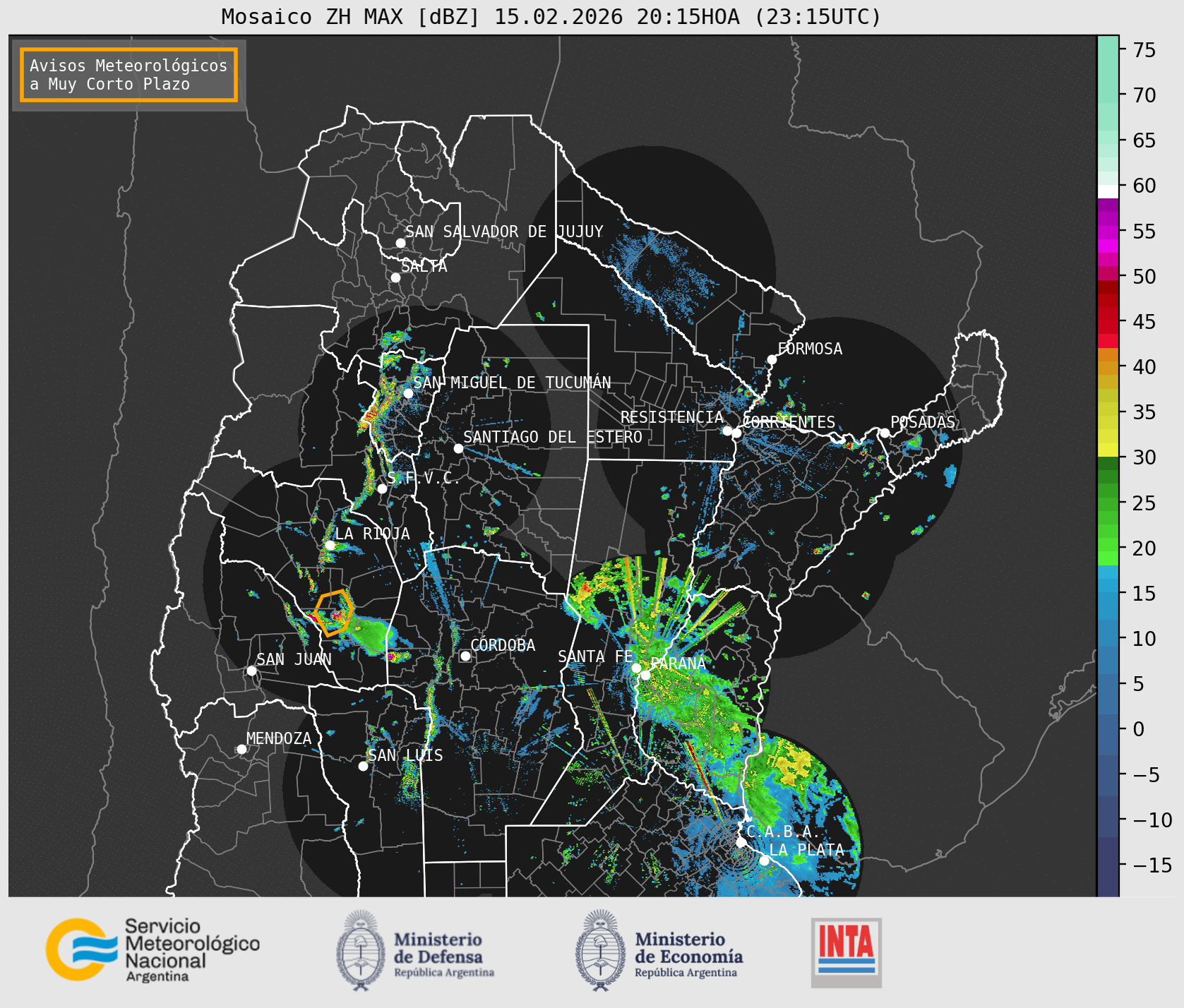Click the 0 tick label on the scale
The height and width of the screenshot is (1008, 1184).
point(1139,728)
